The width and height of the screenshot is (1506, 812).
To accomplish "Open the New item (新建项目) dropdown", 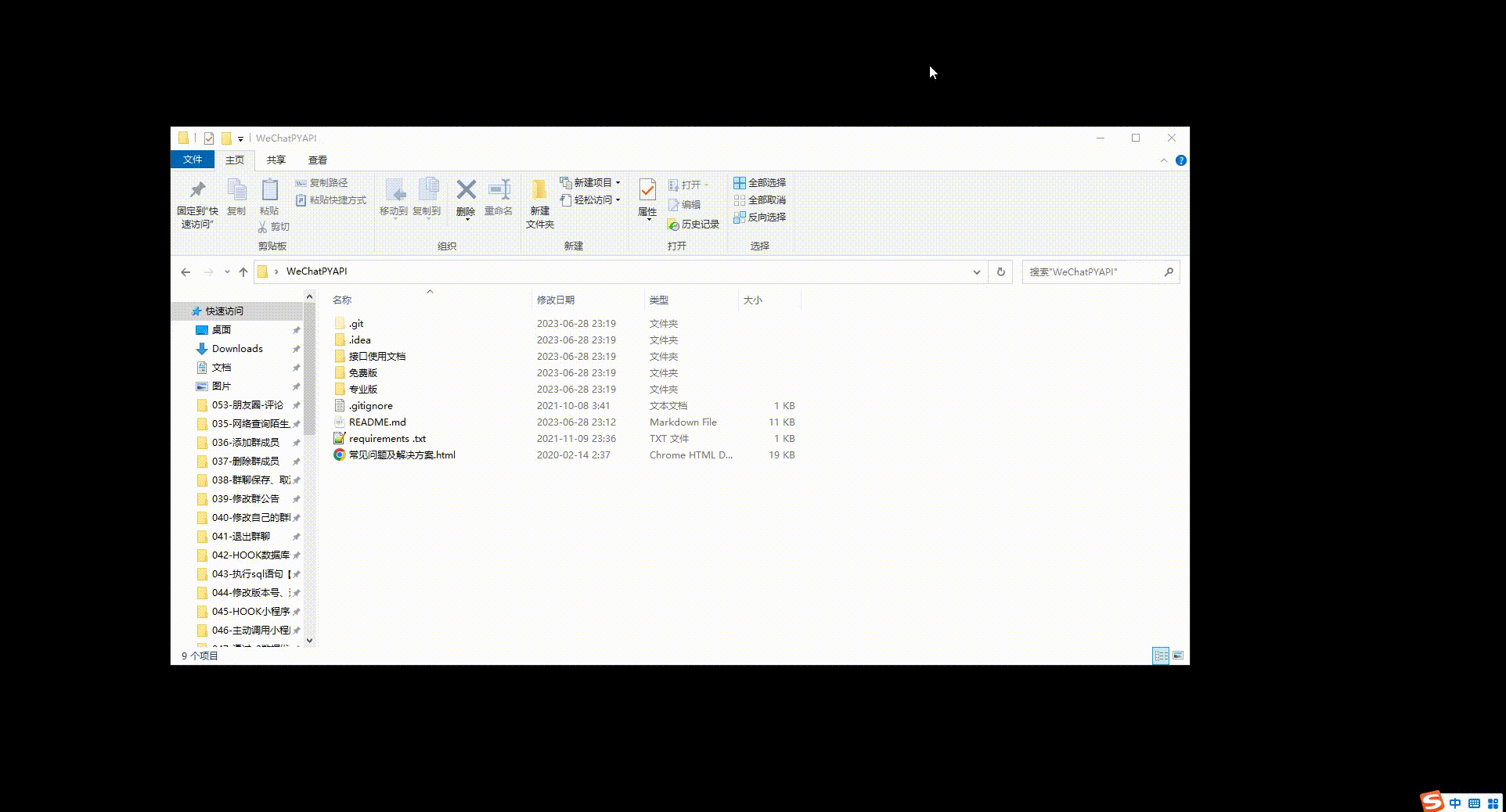I will [x=590, y=182].
